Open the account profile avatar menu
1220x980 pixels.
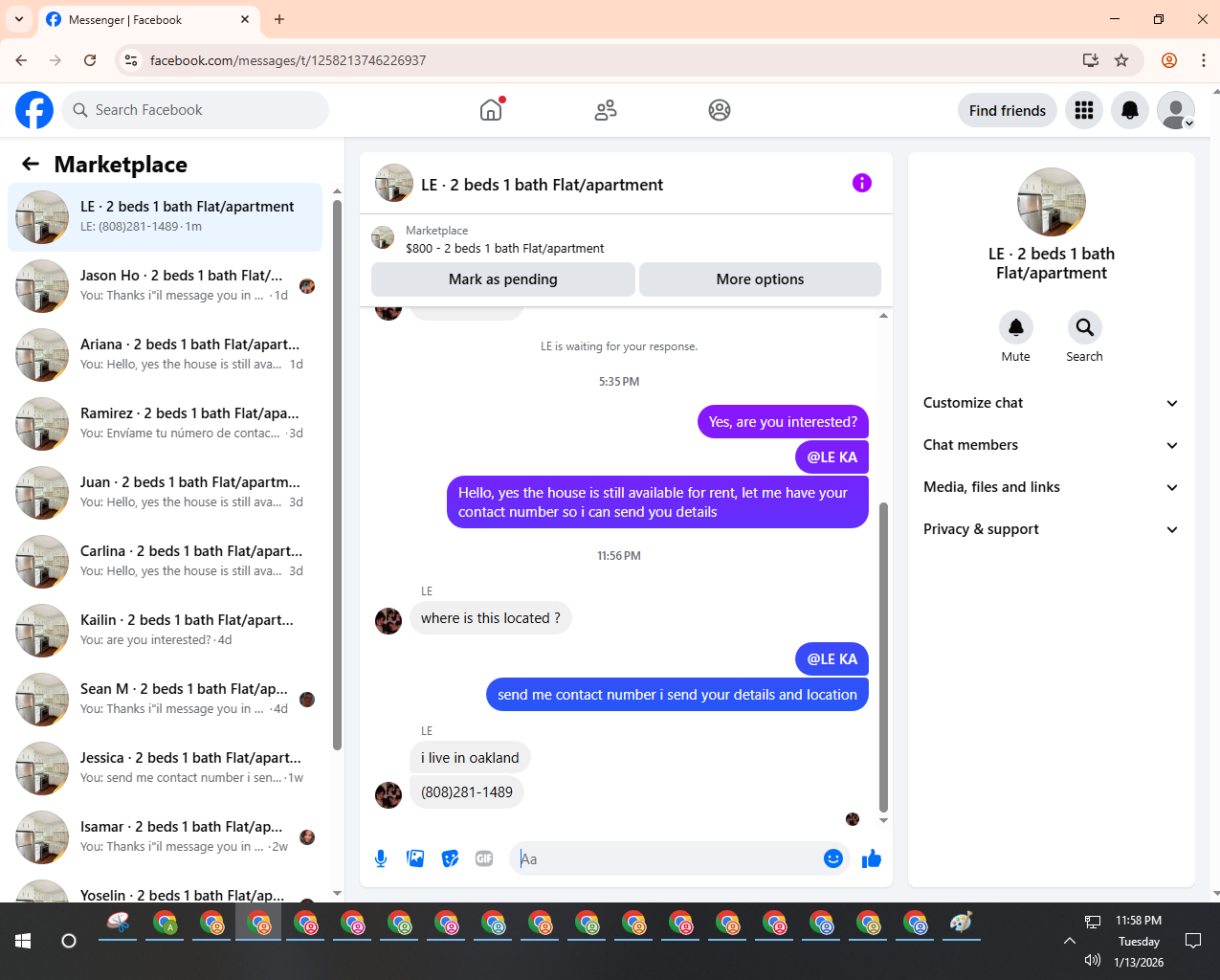tap(1176, 110)
